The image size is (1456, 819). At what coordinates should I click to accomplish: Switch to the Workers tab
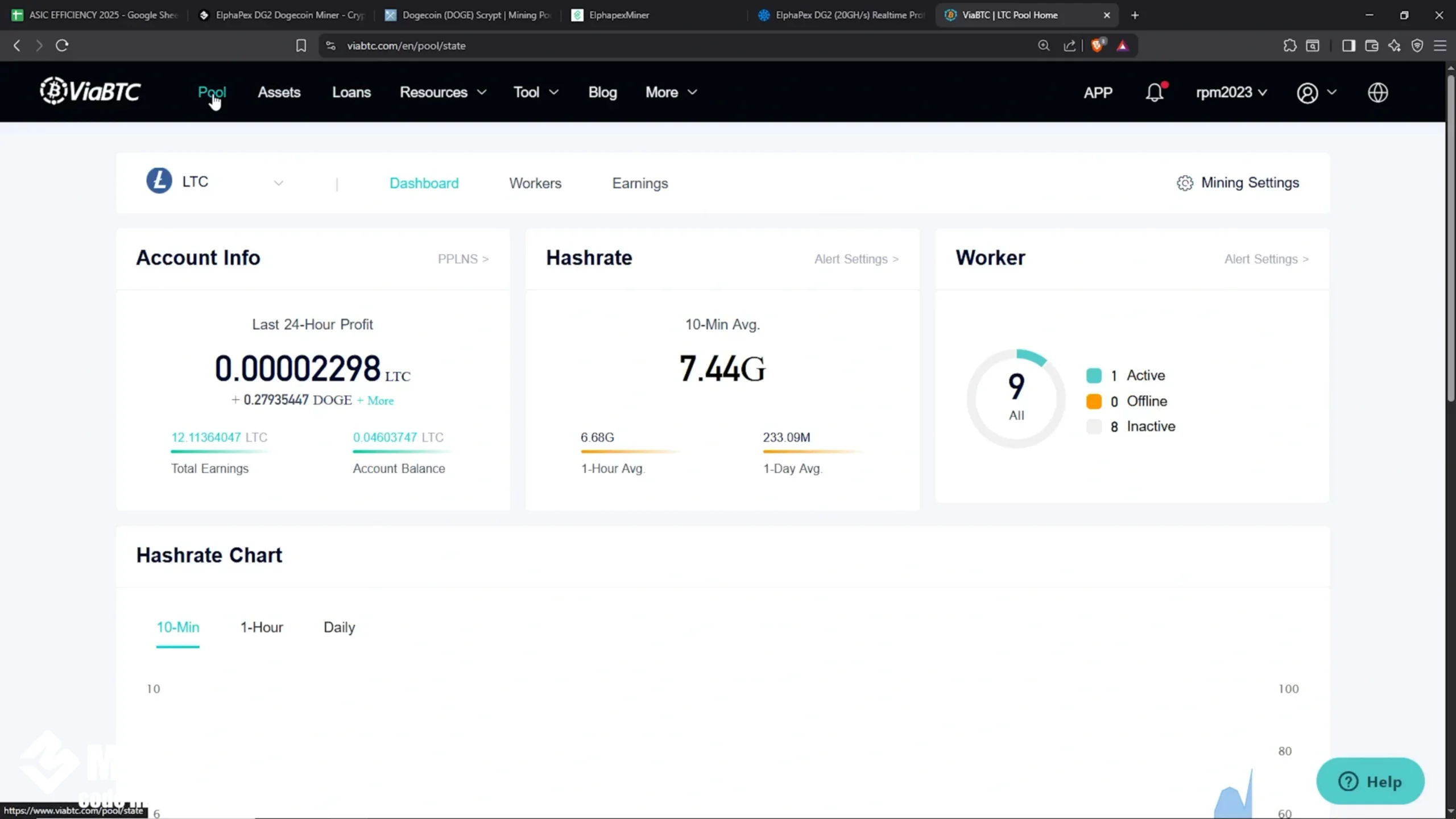(x=535, y=183)
